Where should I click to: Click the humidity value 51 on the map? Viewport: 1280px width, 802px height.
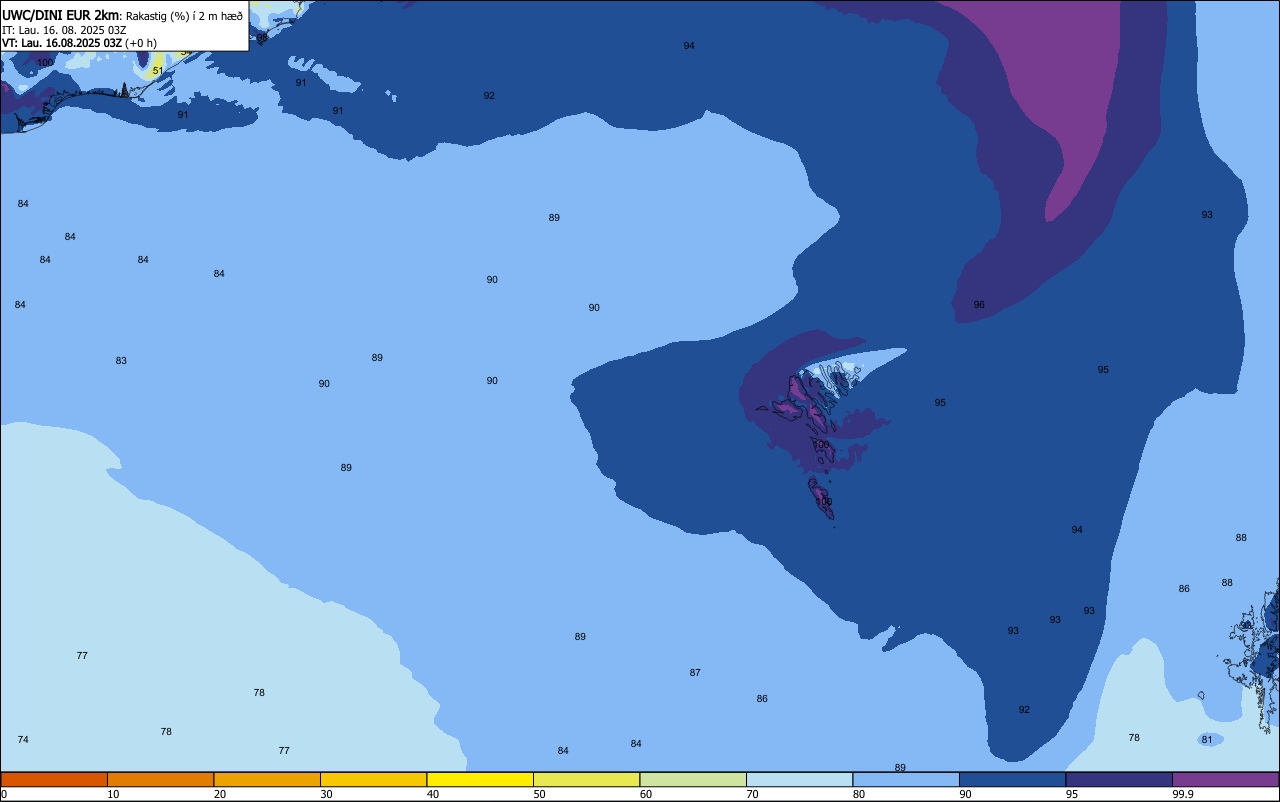158,71
